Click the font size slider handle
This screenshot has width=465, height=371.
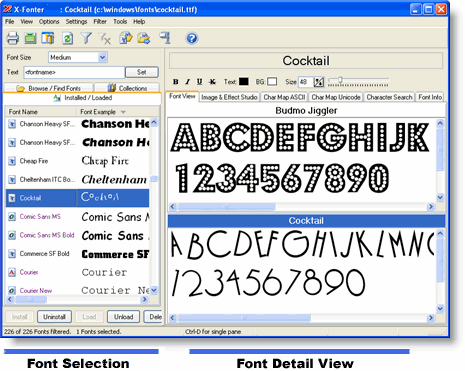pyautogui.click(x=340, y=80)
